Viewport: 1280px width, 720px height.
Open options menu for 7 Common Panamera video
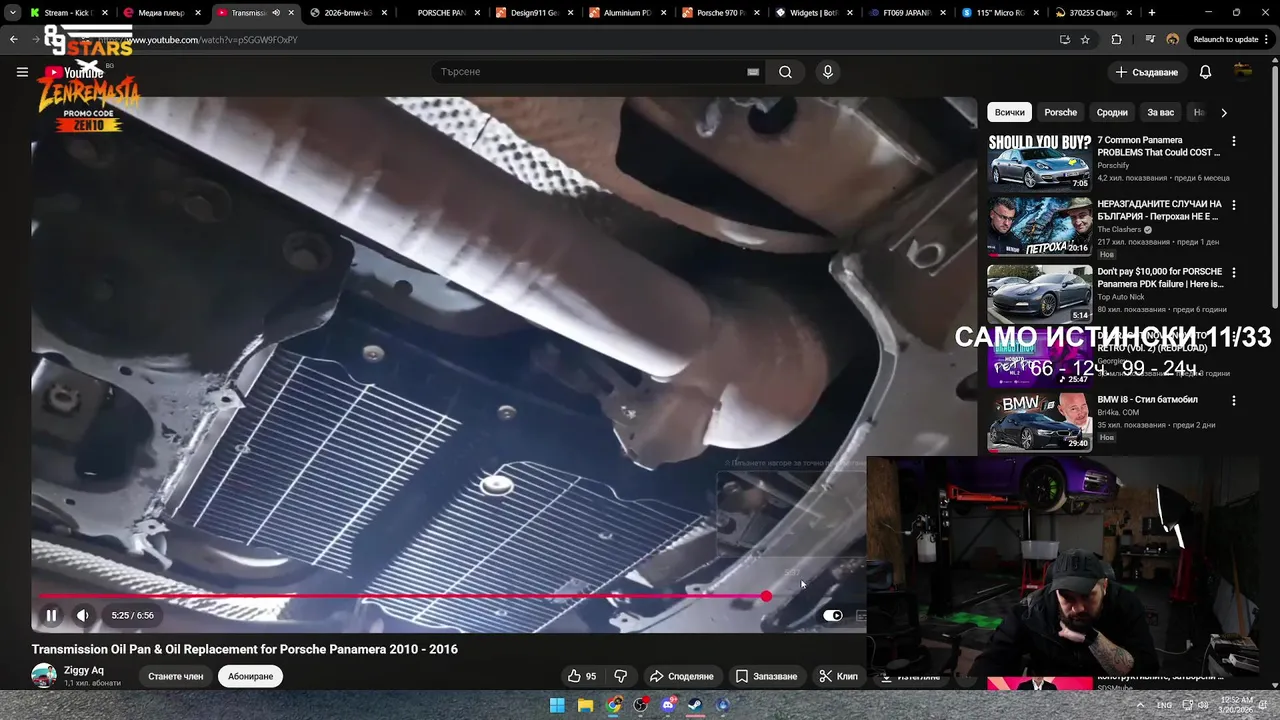(x=1233, y=141)
